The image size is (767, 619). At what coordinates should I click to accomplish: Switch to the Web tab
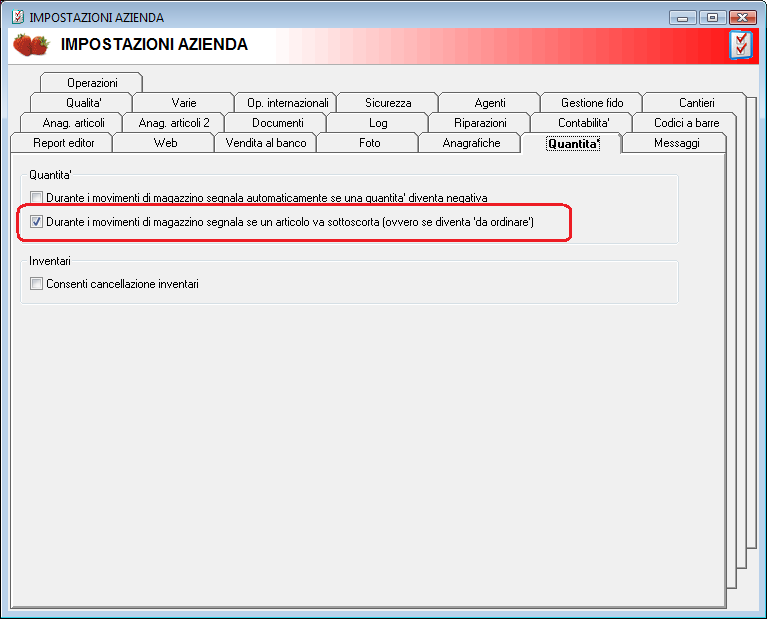pyautogui.click(x=165, y=143)
